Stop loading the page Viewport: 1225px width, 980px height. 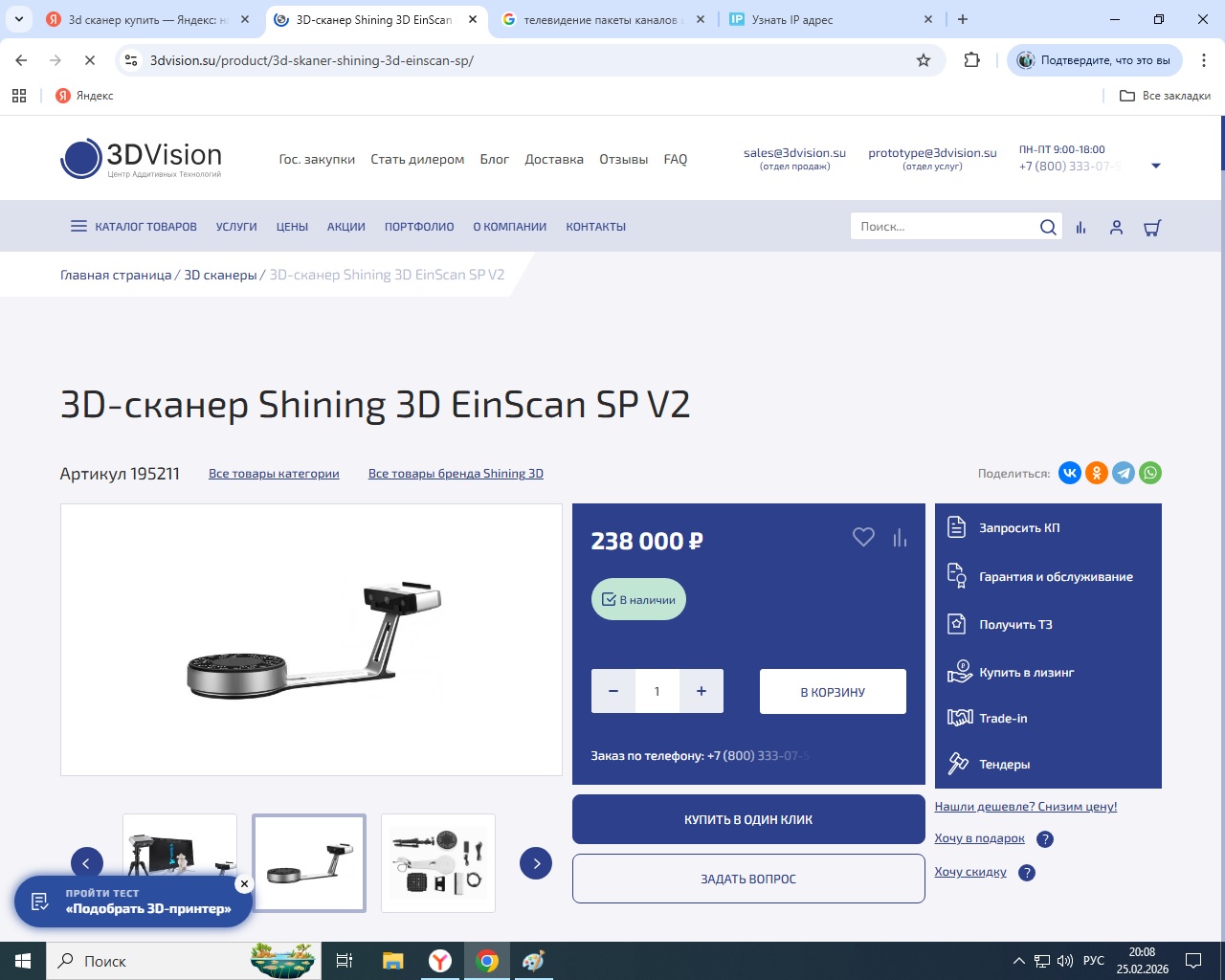[89, 60]
